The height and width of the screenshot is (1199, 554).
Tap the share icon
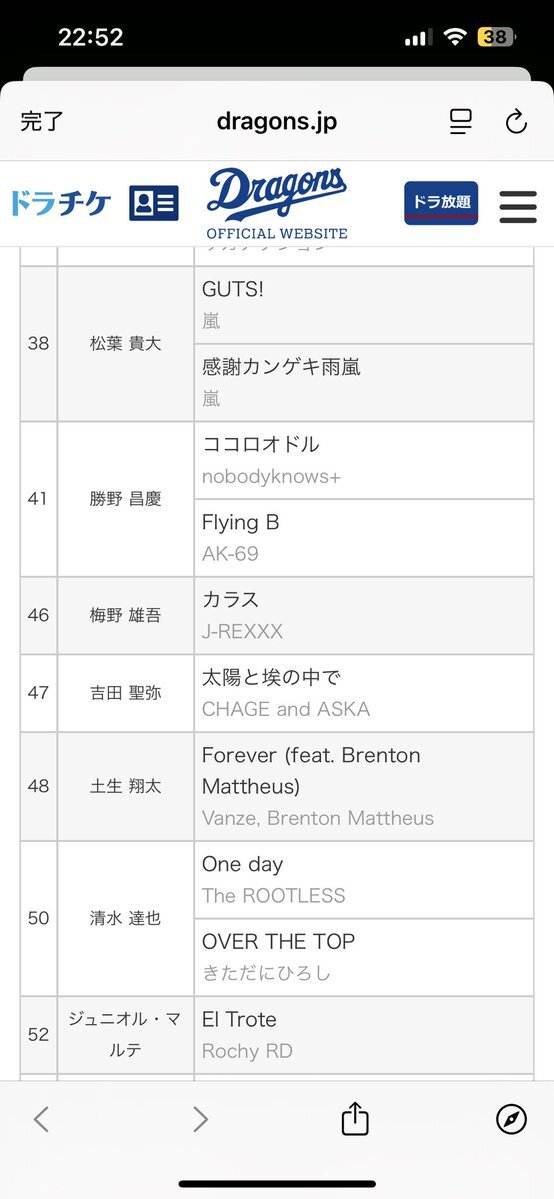pos(355,1119)
